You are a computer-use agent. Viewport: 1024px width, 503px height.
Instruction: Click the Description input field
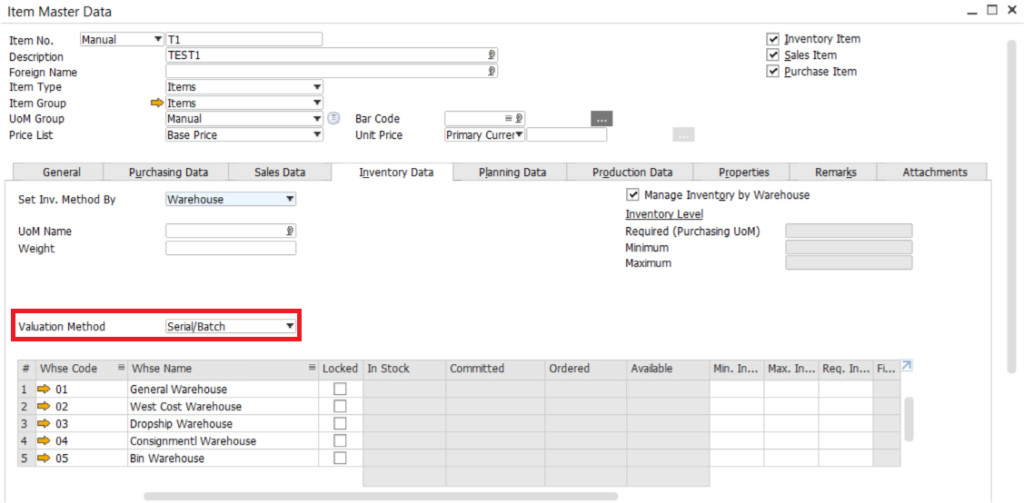[x=332, y=55]
